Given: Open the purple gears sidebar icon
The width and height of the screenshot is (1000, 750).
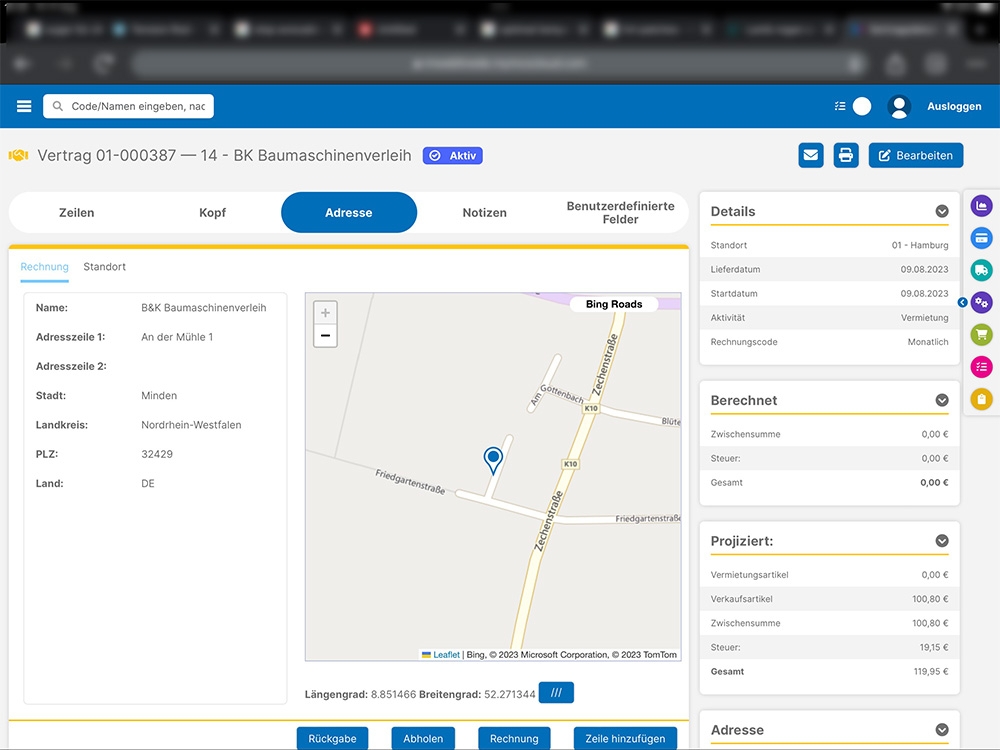Looking at the screenshot, I should 982,302.
